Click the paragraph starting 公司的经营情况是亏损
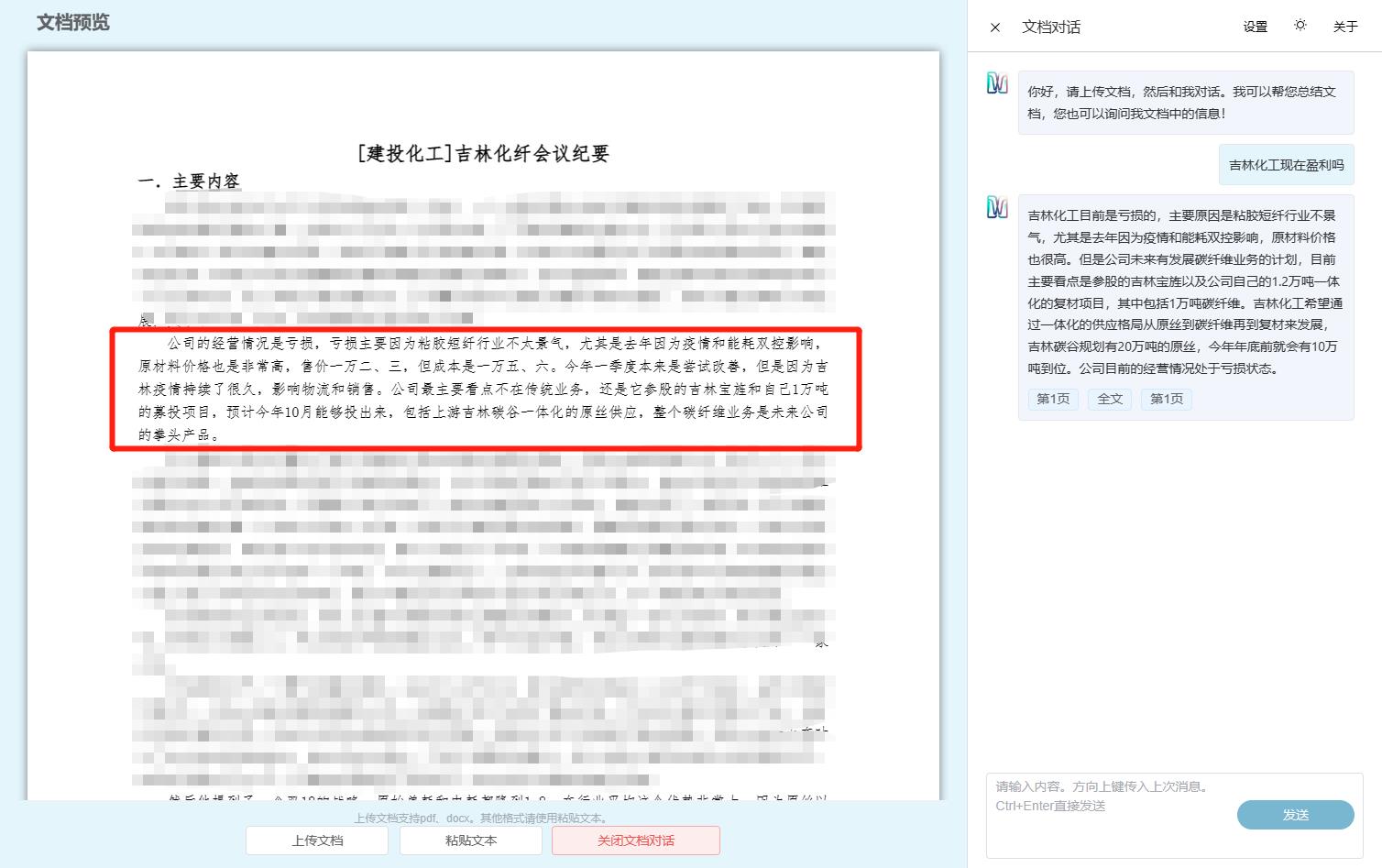 click(x=484, y=389)
